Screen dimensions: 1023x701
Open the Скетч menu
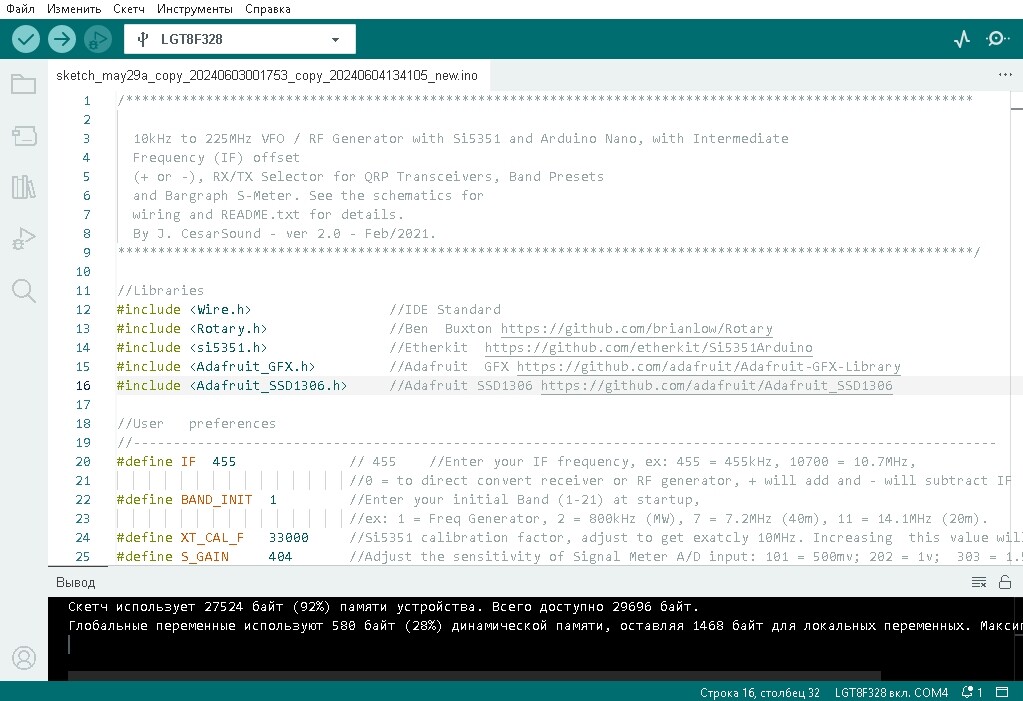tap(129, 9)
